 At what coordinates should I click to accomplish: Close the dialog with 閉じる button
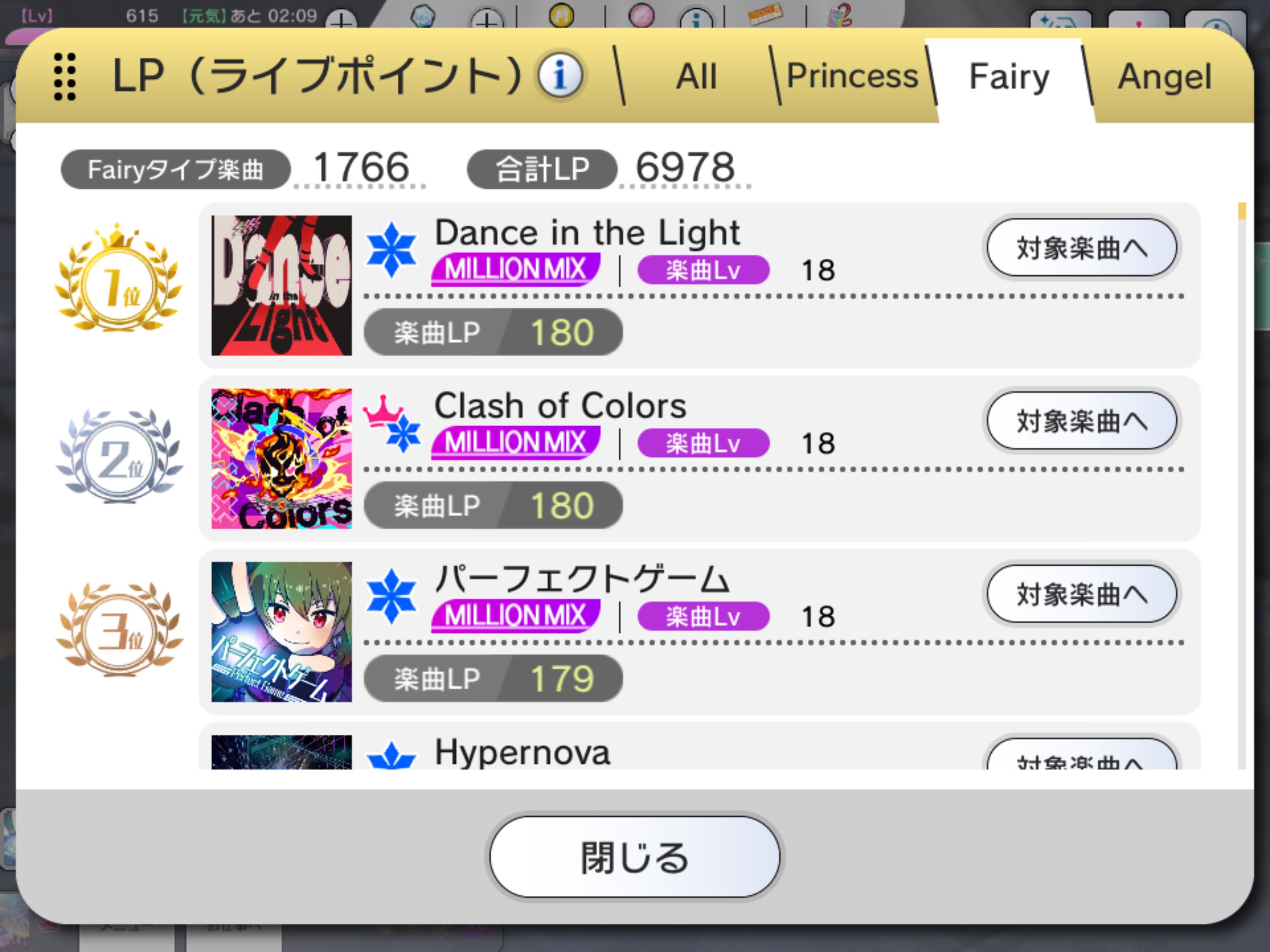(635, 857)
